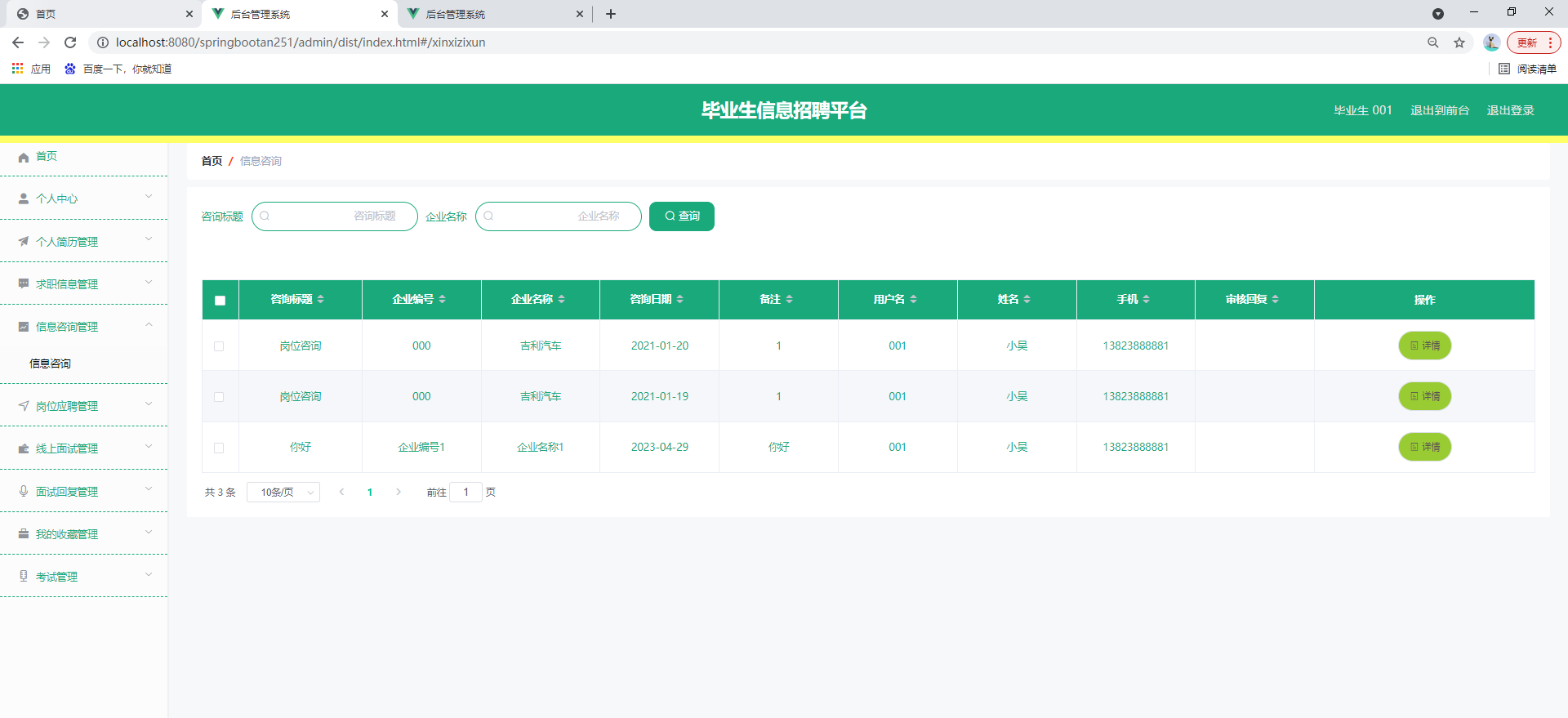
Task: Click 退出到前台 in header
Action: 1440,110
